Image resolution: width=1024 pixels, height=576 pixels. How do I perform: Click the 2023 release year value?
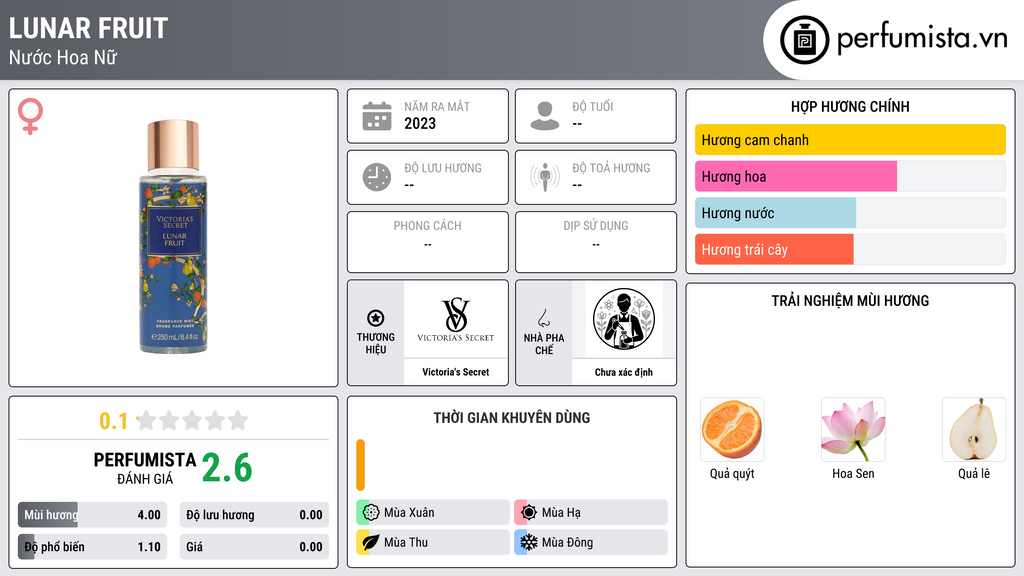[420, 123]
